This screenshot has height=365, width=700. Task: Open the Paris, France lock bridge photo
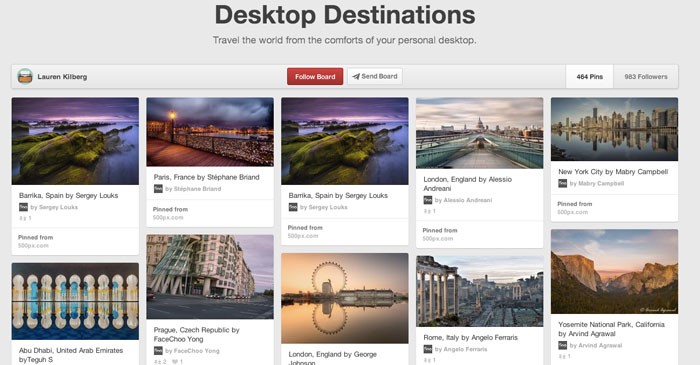(210, 132)
